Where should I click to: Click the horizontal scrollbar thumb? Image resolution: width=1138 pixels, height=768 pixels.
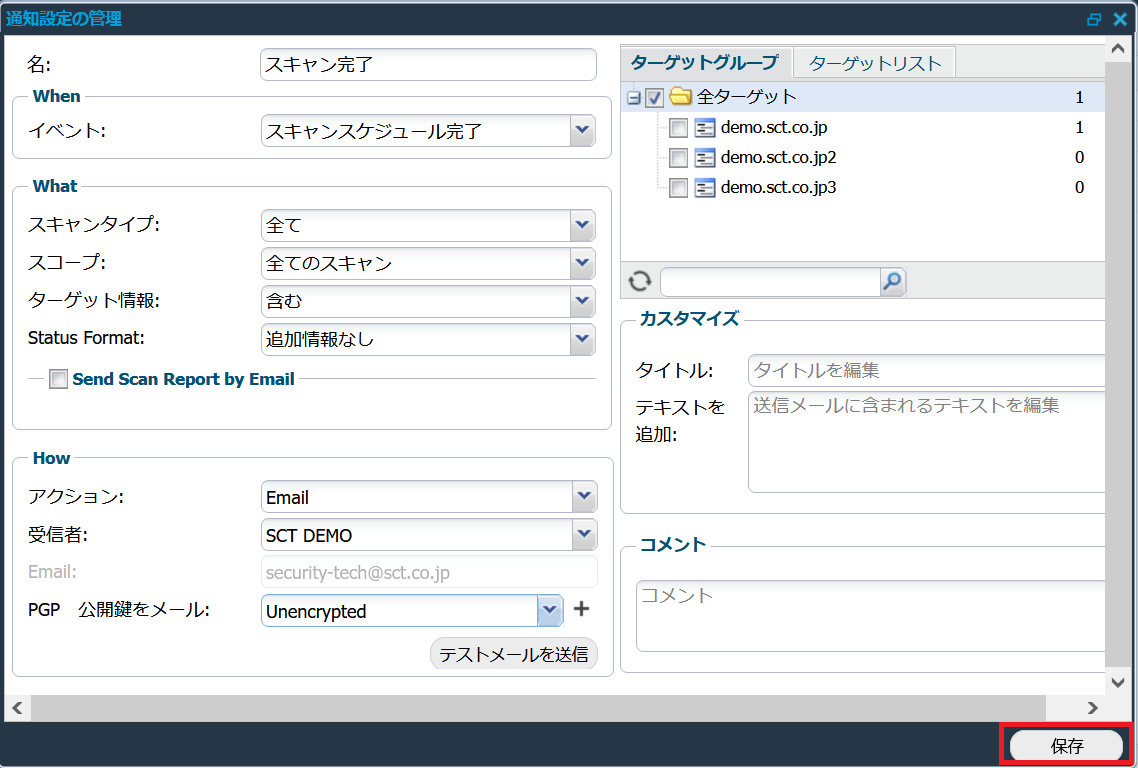[x=539, y=708]
